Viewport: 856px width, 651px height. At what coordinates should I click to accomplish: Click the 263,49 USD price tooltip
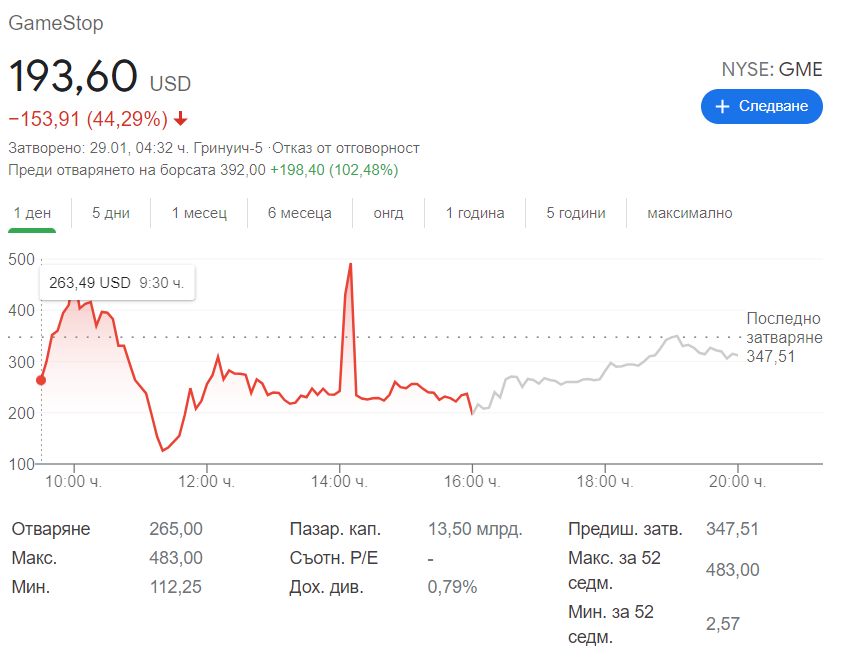(117, 283)
